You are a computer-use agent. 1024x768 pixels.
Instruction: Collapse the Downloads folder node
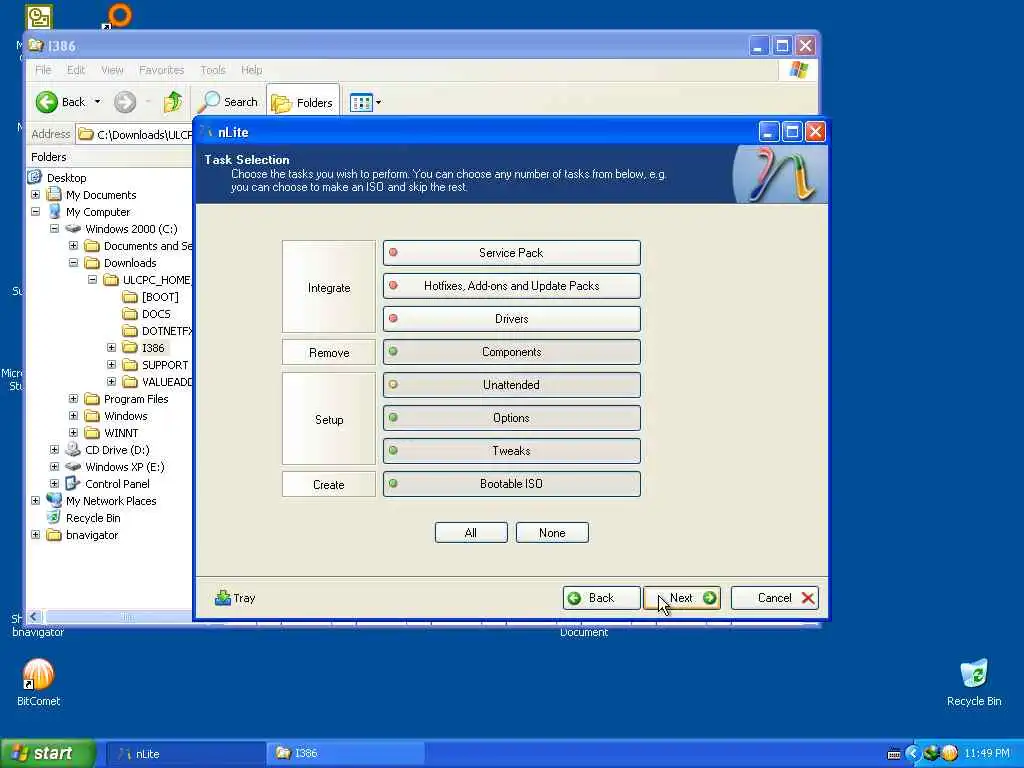pos(73,263)
